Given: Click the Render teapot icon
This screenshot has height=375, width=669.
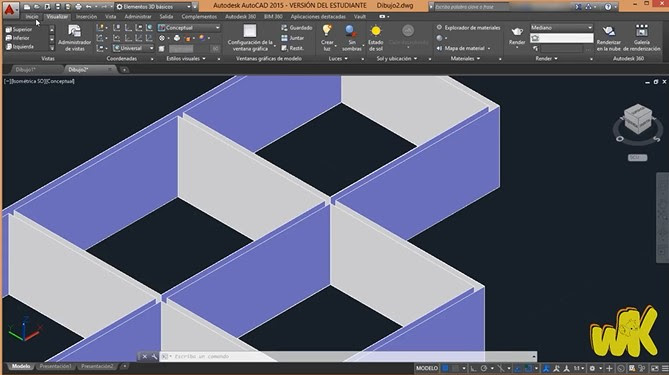Looking at the screenshot, I should (x=517, y=32).
